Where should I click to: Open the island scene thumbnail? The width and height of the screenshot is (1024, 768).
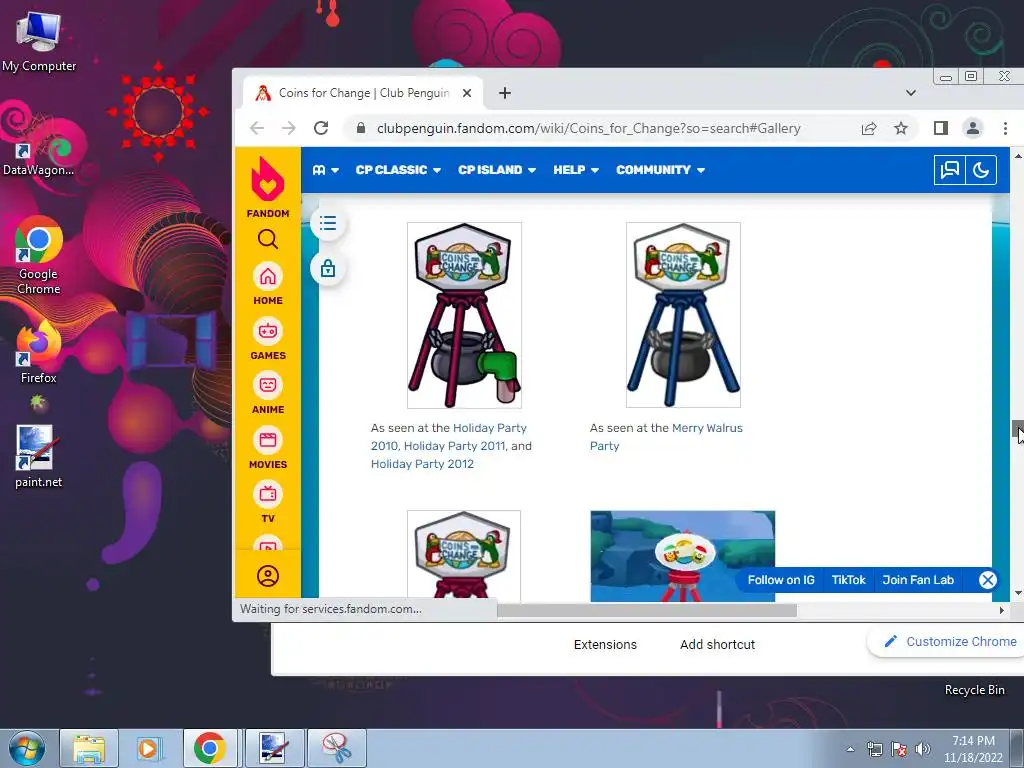[x=682, y=556]
